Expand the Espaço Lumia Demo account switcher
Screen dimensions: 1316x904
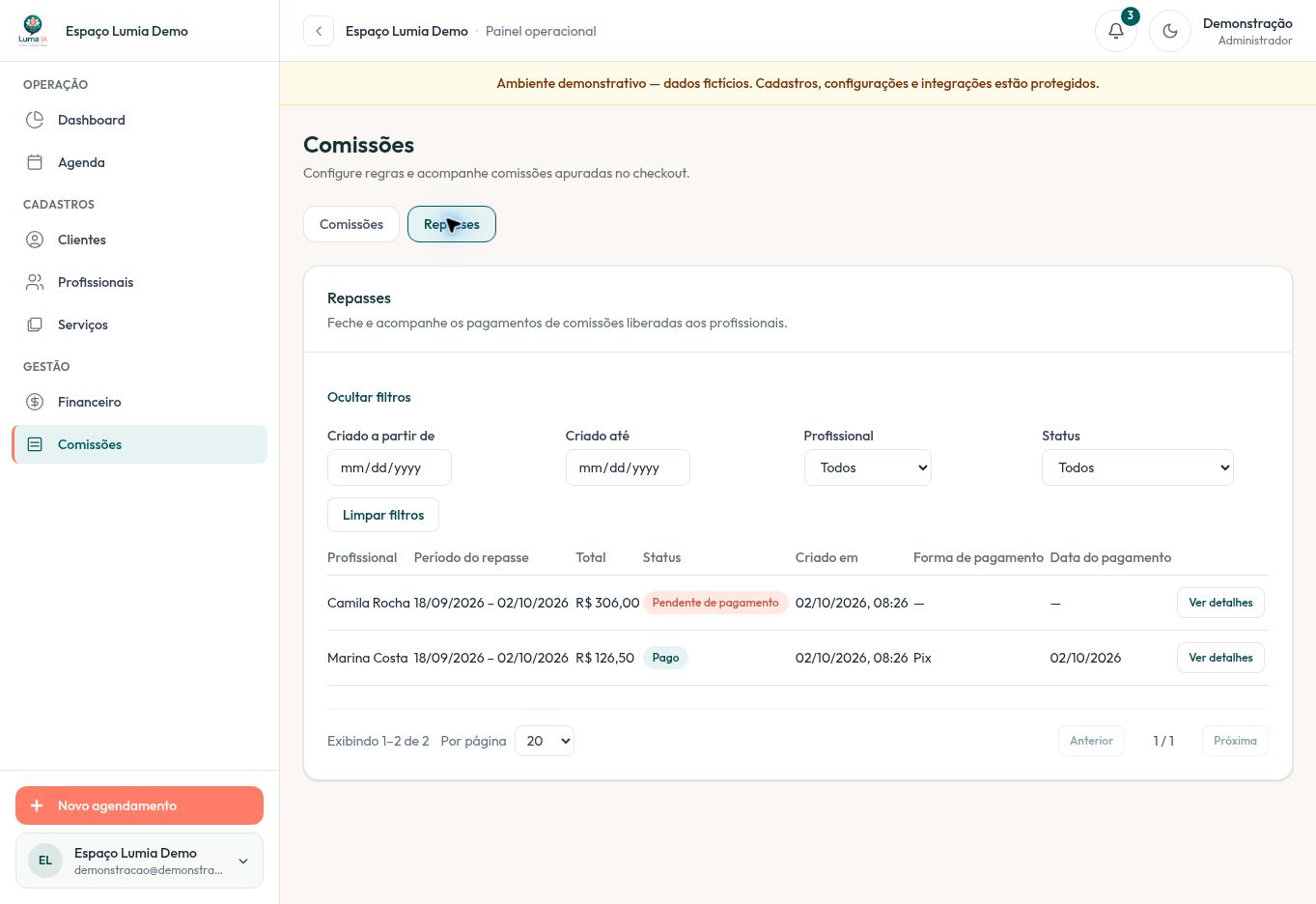pos(139,861)
